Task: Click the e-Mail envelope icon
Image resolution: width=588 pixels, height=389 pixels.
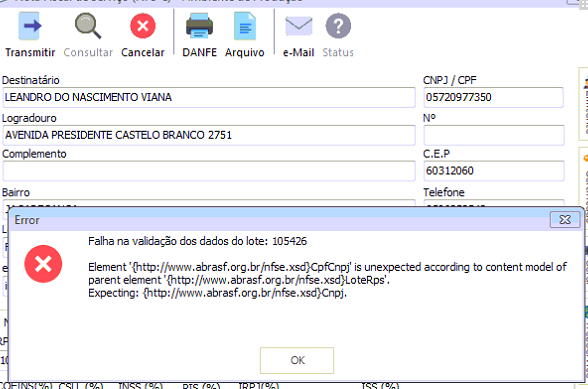Action: (298, 26)
